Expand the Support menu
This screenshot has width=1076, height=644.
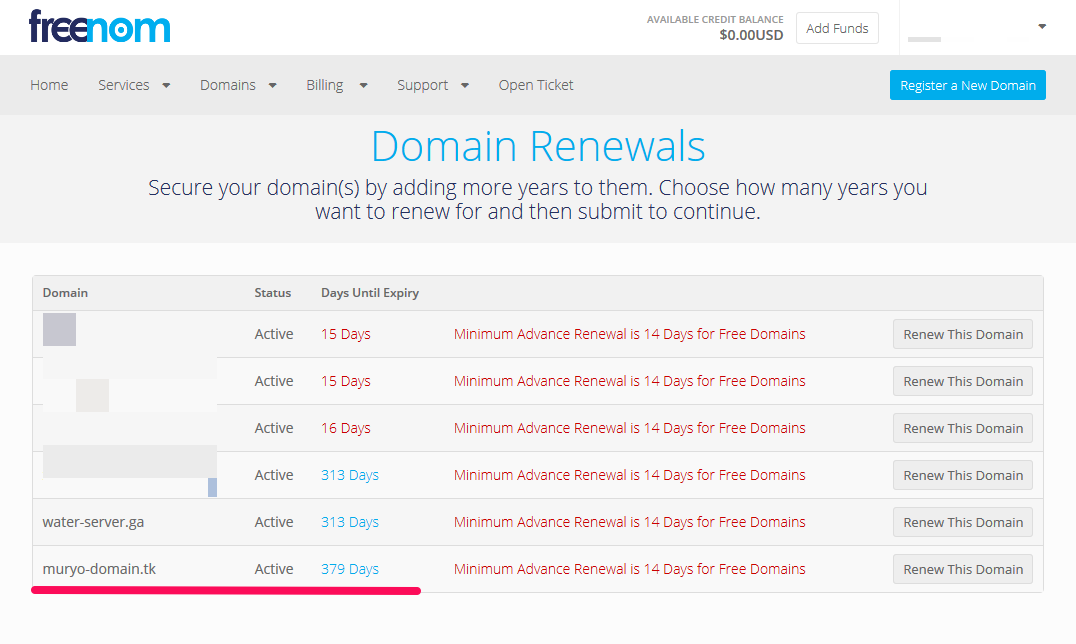coord(433,85)
